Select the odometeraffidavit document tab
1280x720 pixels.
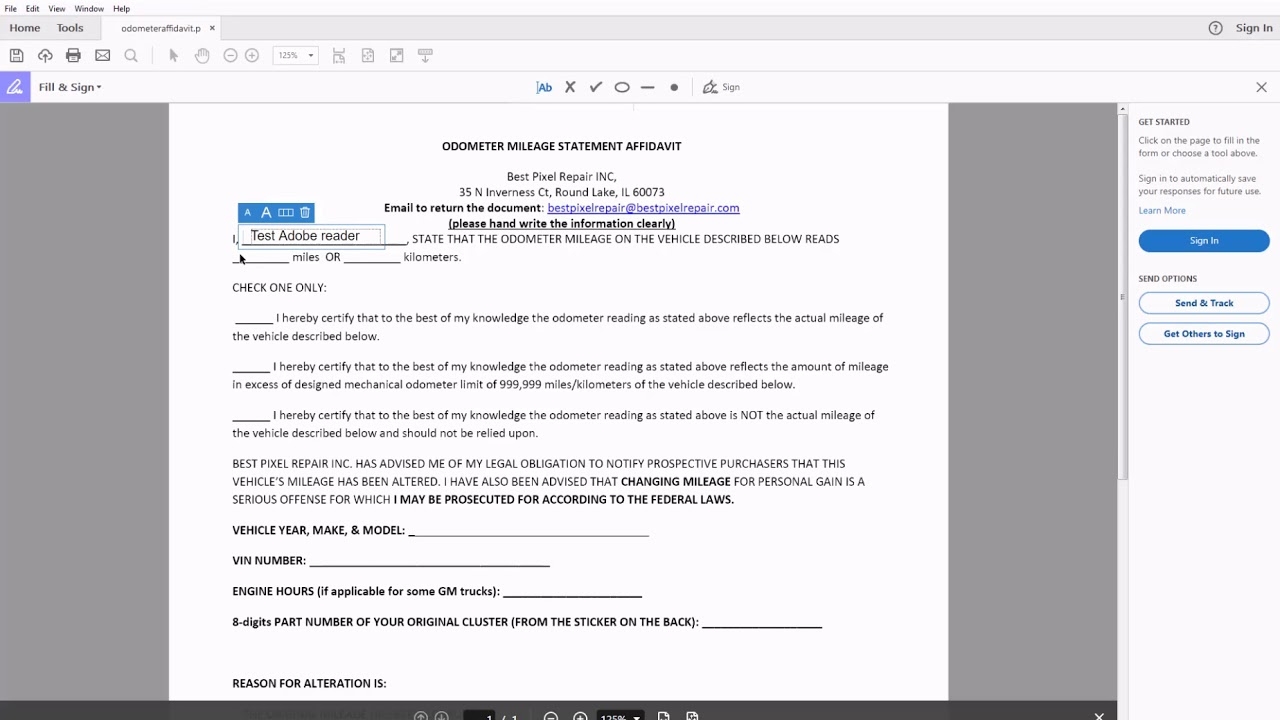pos(160,28)
